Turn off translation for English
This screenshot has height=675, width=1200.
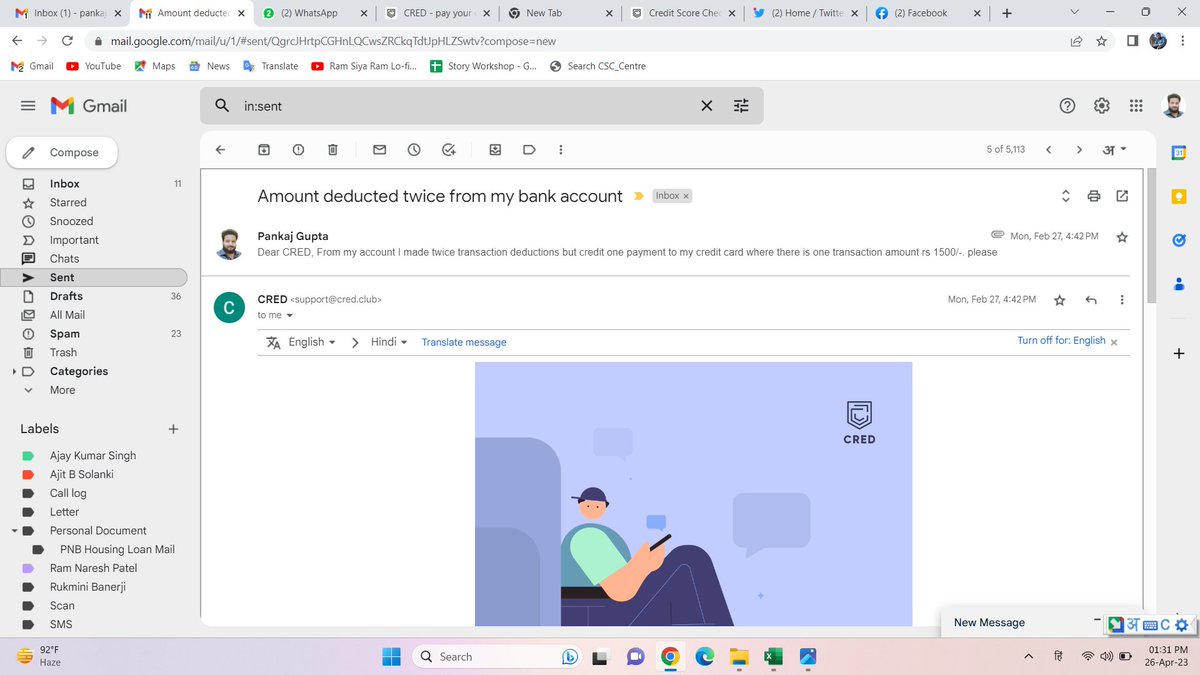(x=1061, y=341)
